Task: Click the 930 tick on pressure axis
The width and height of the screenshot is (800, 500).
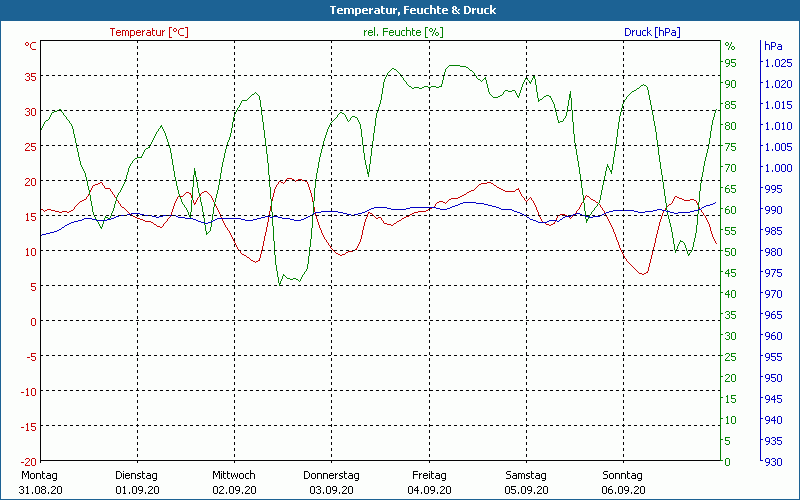Action: pyautogui.click(x=773, y=461)
